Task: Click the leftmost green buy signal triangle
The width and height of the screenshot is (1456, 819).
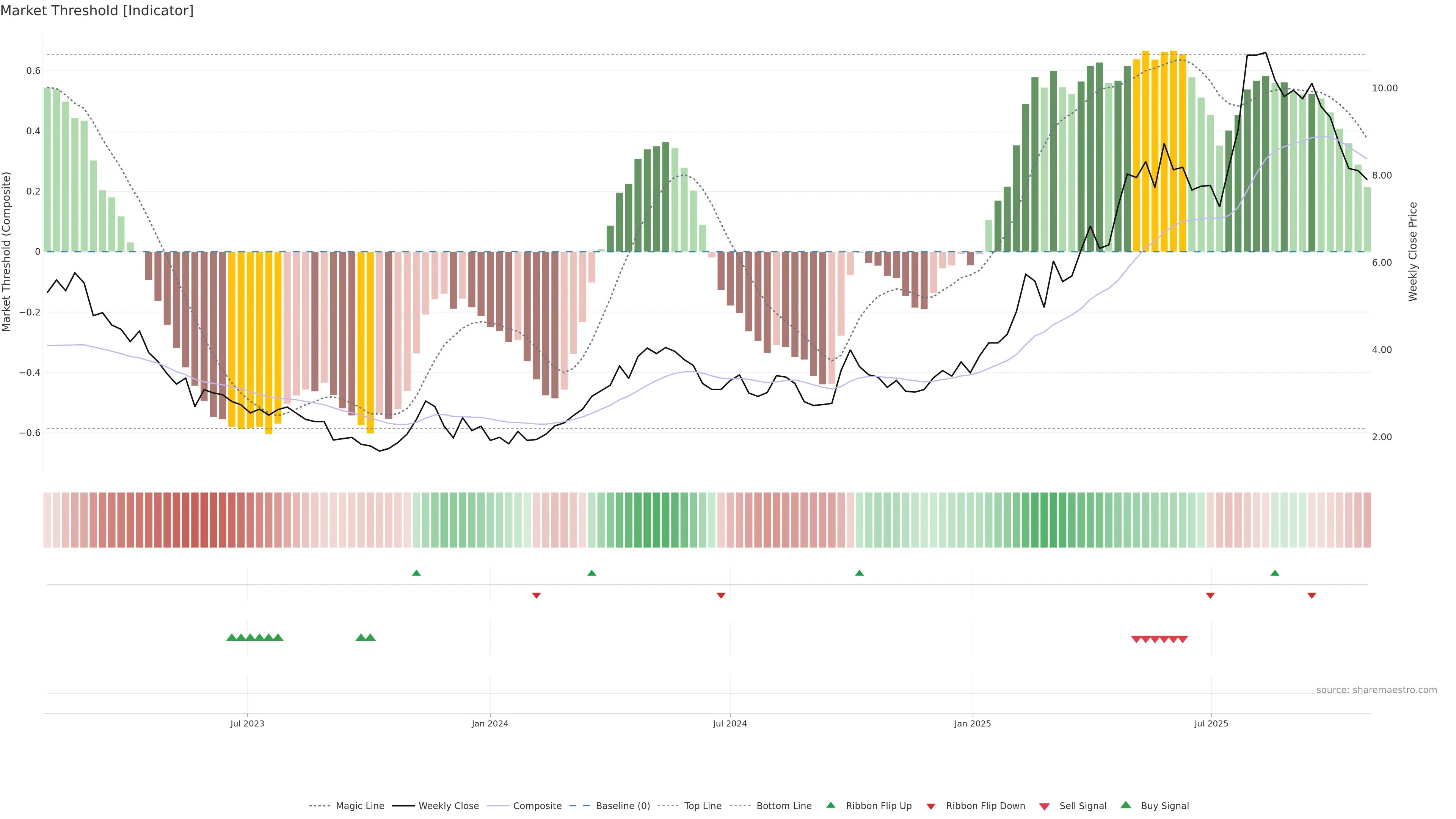Action: (231, 637)
